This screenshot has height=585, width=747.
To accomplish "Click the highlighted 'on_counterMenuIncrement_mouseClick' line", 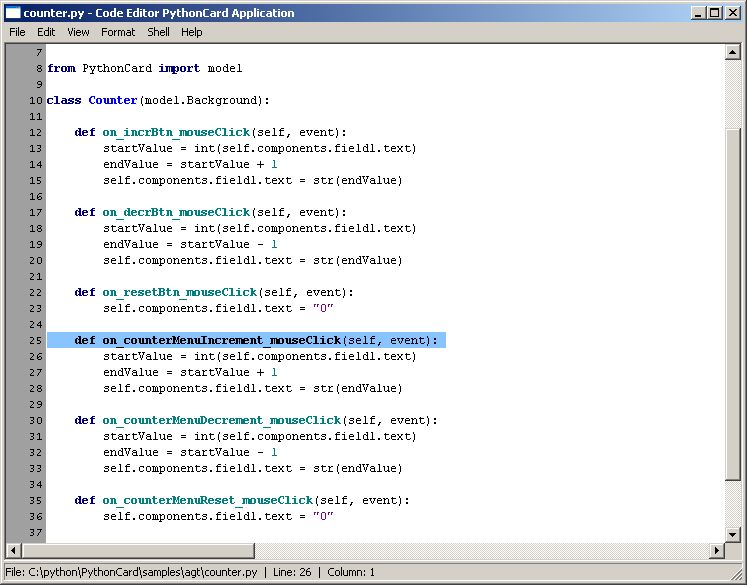I will coord(246,340).
